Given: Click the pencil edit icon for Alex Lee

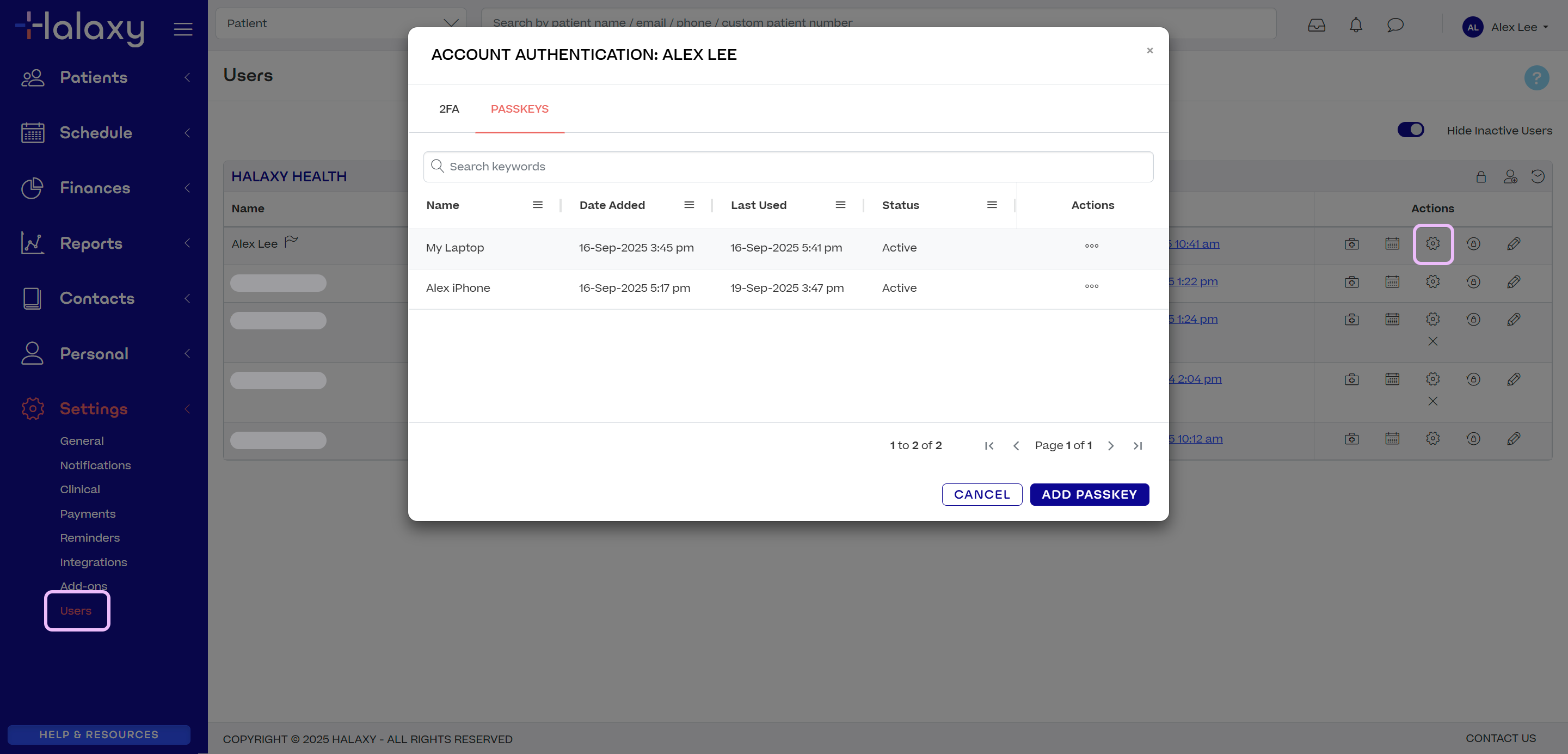Looking at the screenshot, I should point(1513,244).
